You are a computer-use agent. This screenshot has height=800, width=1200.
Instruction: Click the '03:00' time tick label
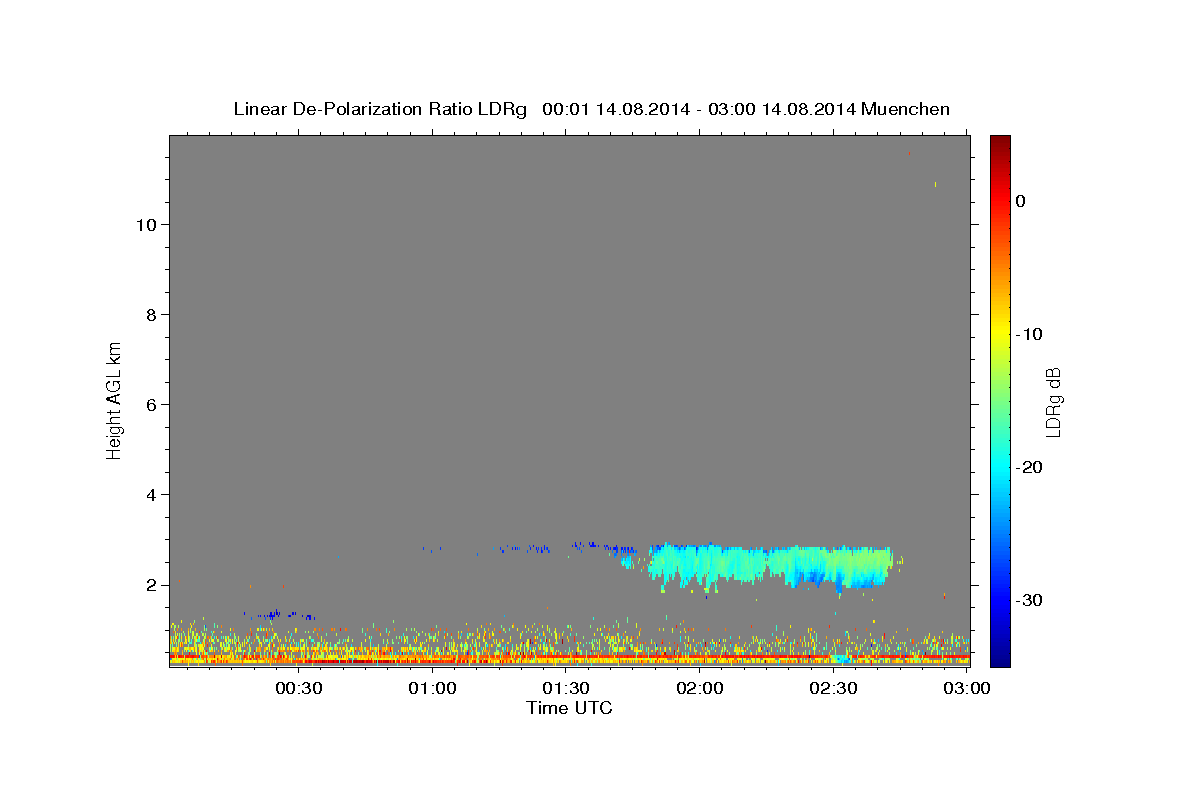tap(967, 689)
